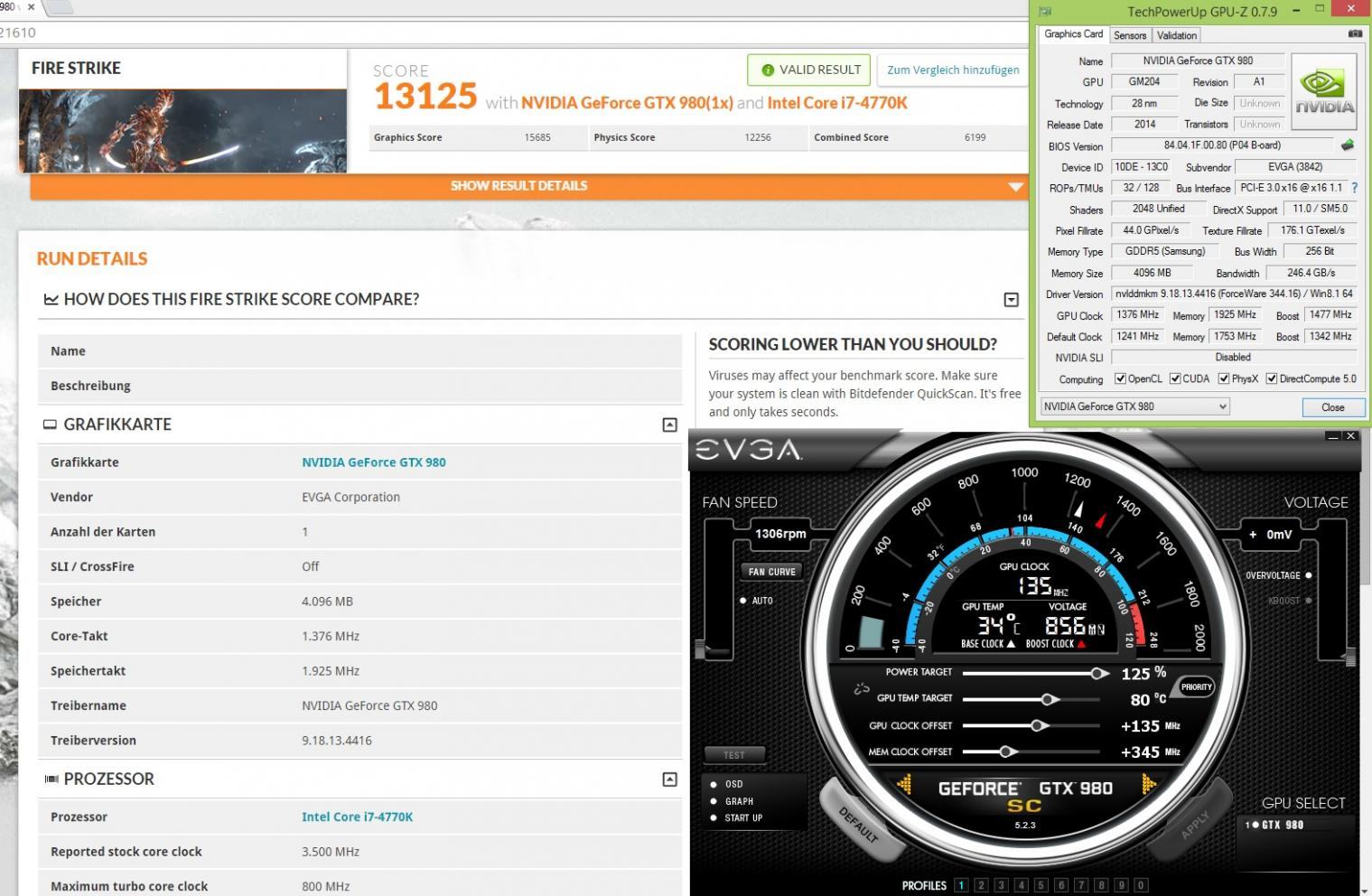Select profile slot 7 in EVGA Precision

click(x=1080, y=885)
